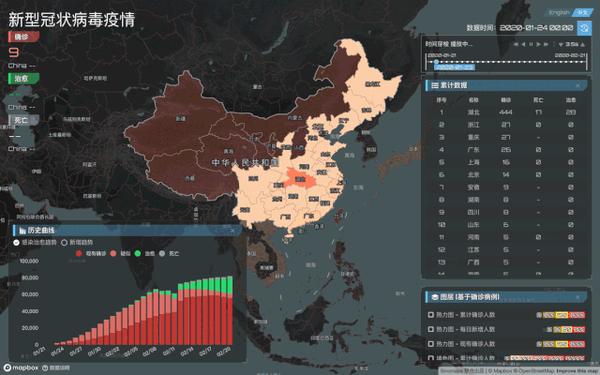
Task: Collapse the 累计数据 panel via its X
Action: 578,85
